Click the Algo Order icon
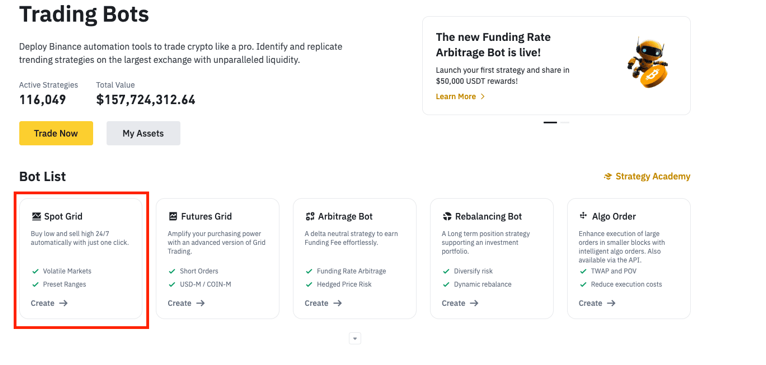The image size is (766, 365). point(583,216)
